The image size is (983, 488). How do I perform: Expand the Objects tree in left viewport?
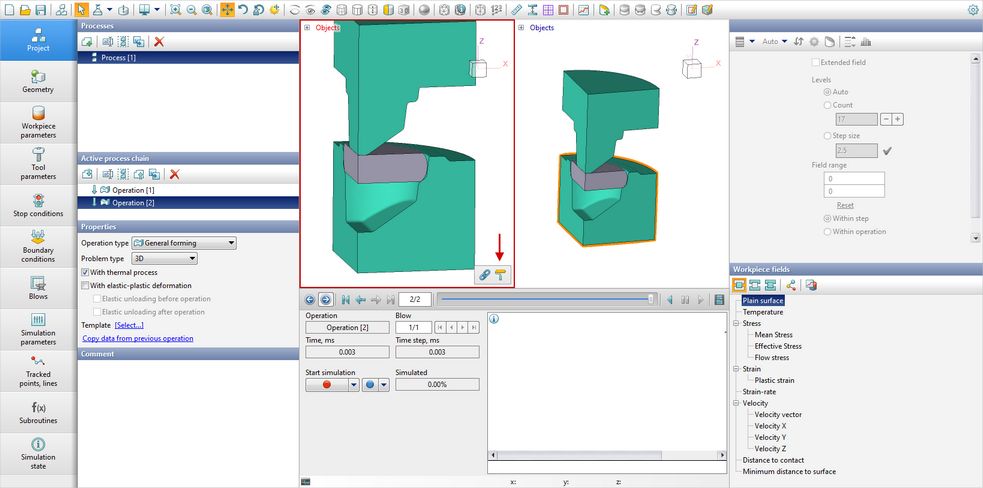pyautogui.click(x=307, y=28)
